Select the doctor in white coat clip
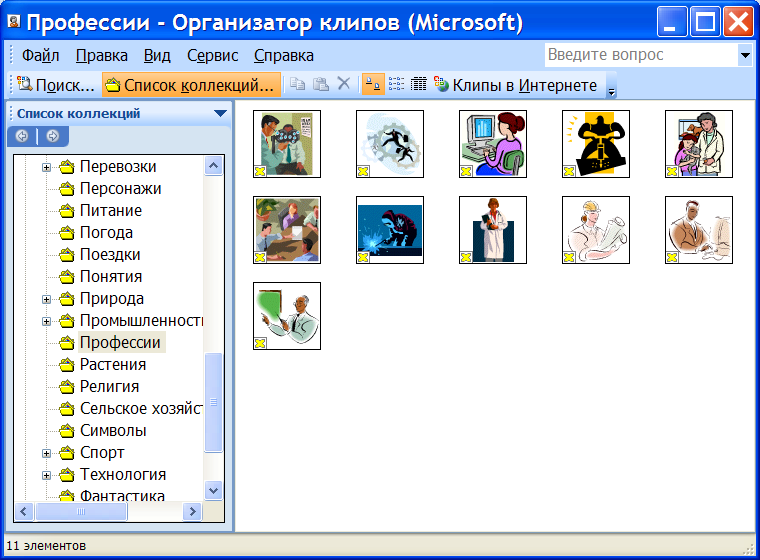The width and height of the screenshot is (760, 560). pos(493,230)
